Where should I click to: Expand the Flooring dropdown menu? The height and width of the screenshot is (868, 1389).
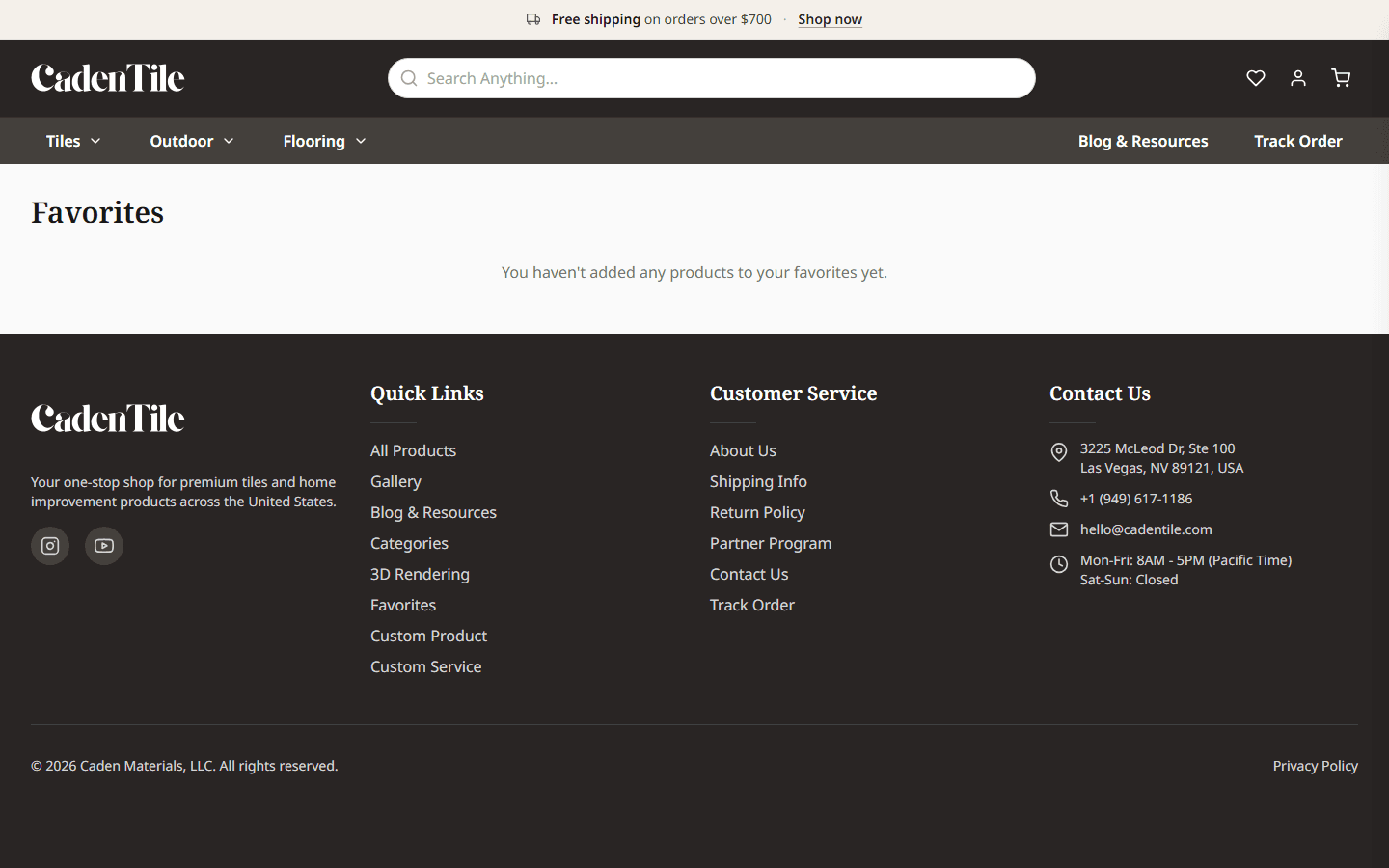[x=325, y=141]
